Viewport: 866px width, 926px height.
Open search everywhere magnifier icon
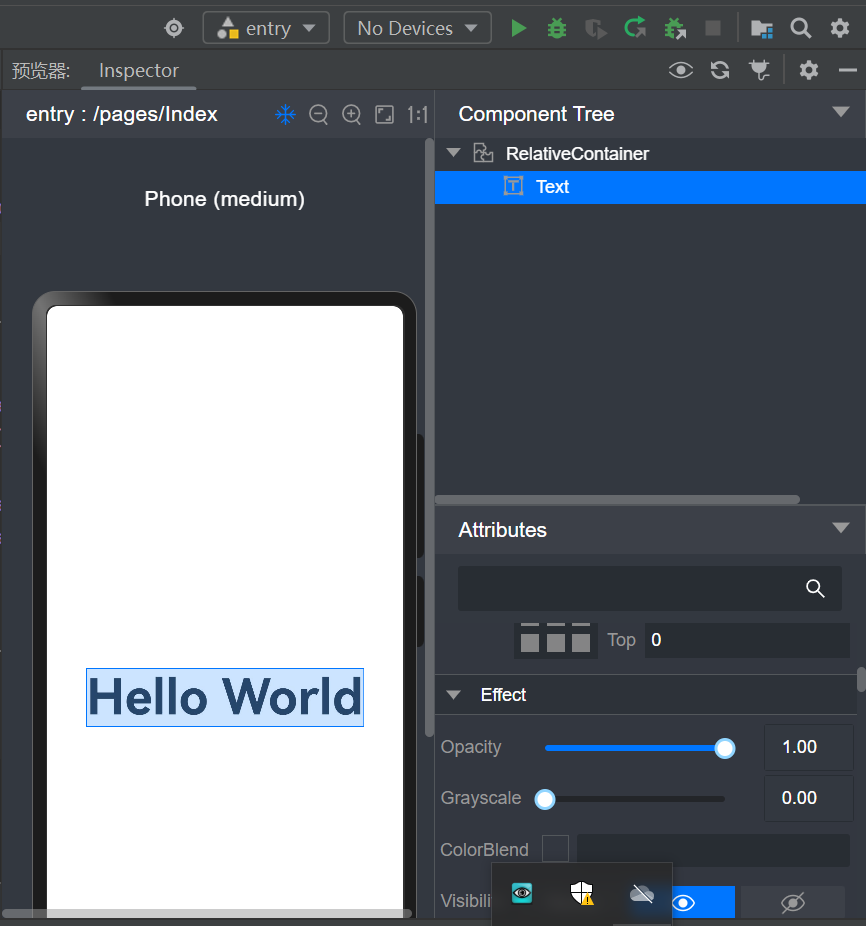pyautogui.click(x=800, y=28)
